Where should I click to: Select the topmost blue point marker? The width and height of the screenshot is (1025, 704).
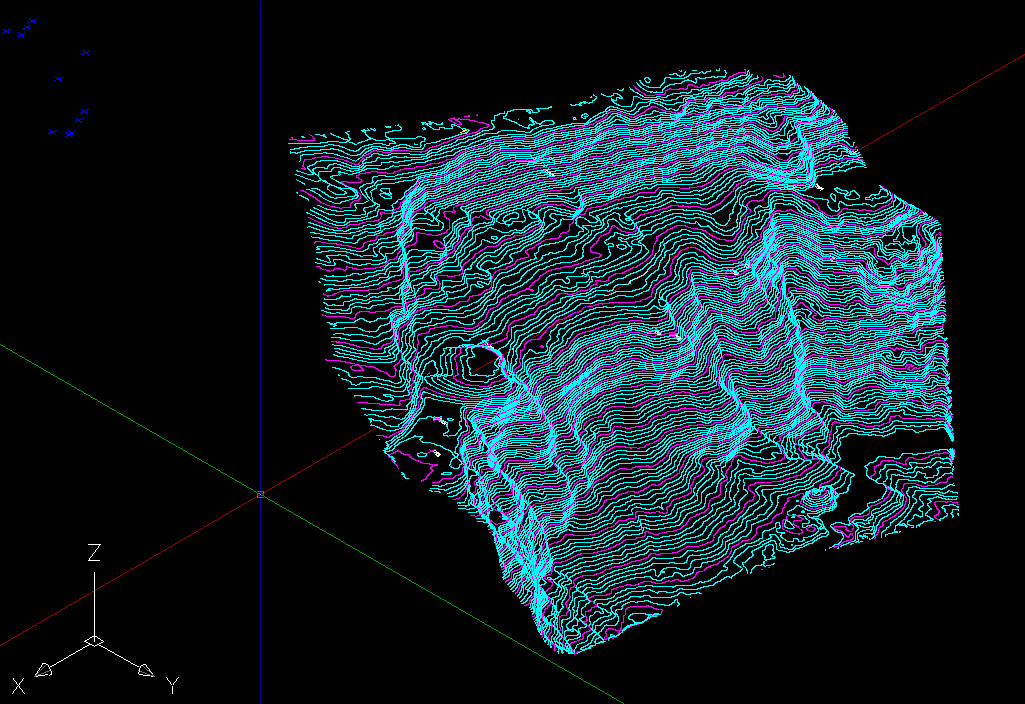(33, 20)
